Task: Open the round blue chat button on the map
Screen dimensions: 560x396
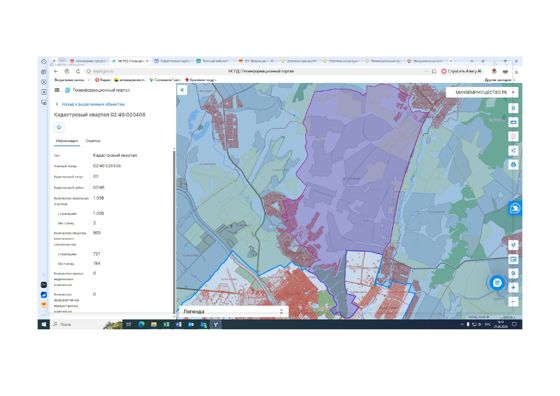Action: tap(497, 283)
